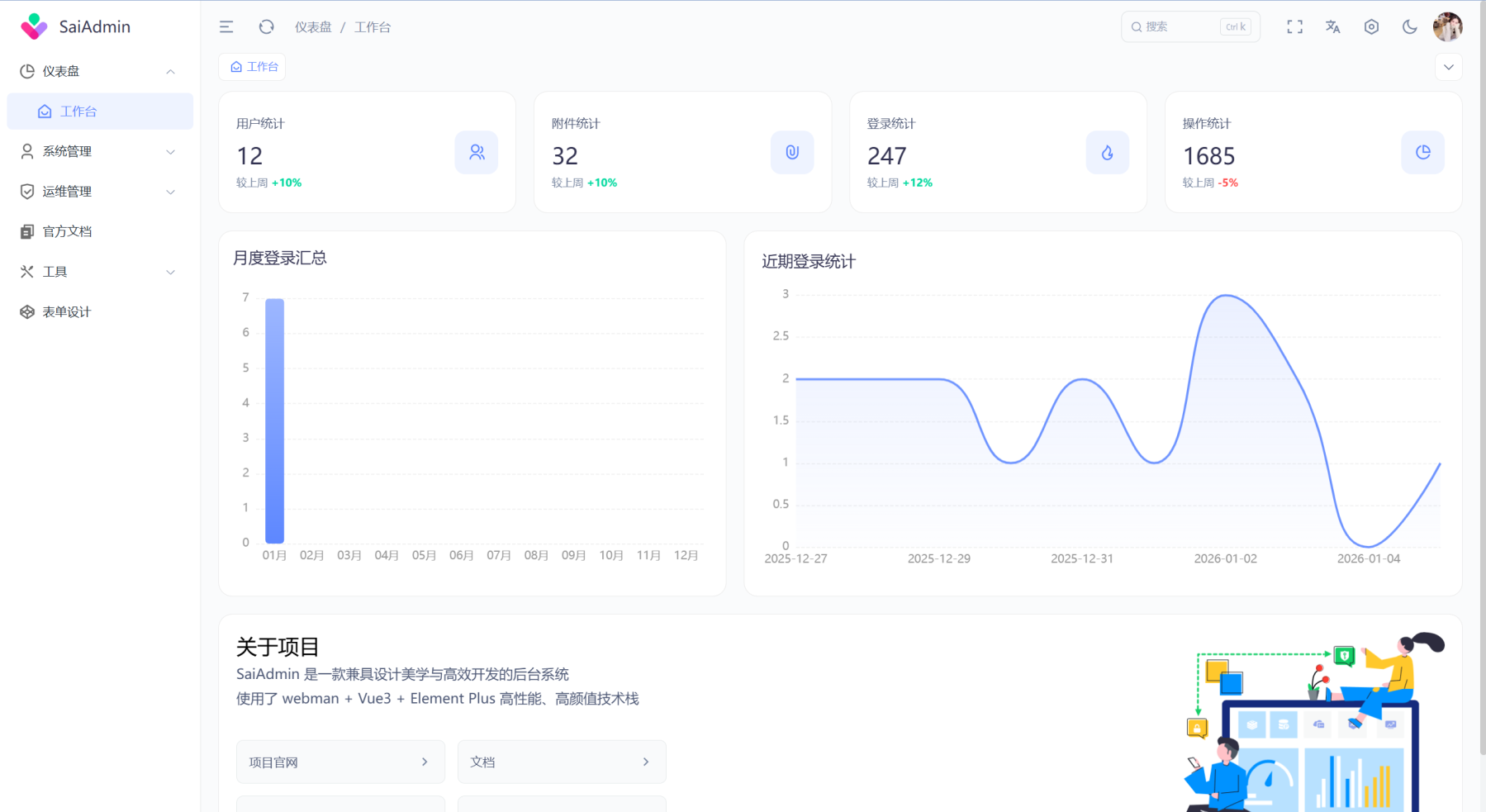Click the user statistics people icon
The image size is (1486, 812).
477,153
